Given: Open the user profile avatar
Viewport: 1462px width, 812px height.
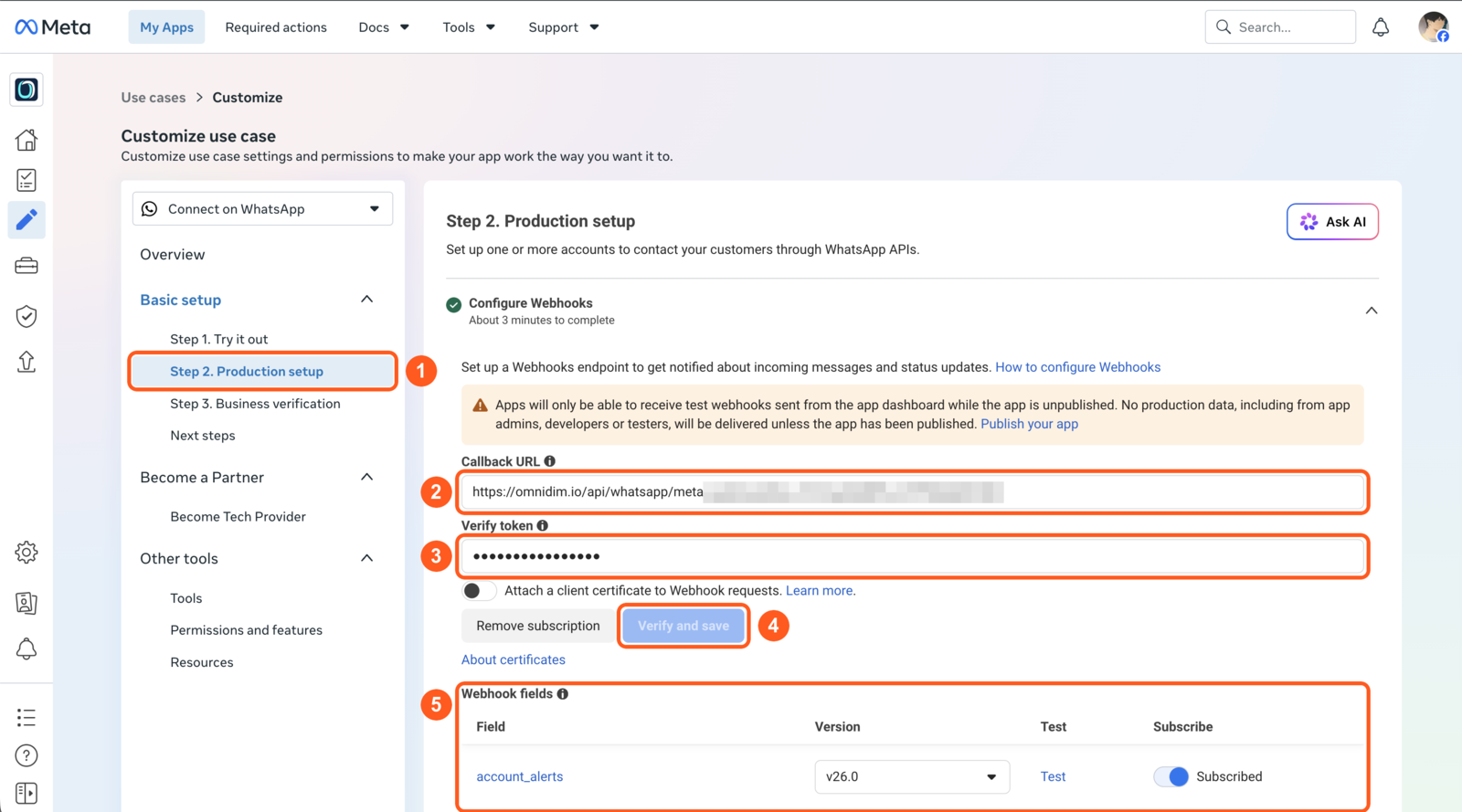Looking at the screenshot, I should click(x=1434, y=27).
